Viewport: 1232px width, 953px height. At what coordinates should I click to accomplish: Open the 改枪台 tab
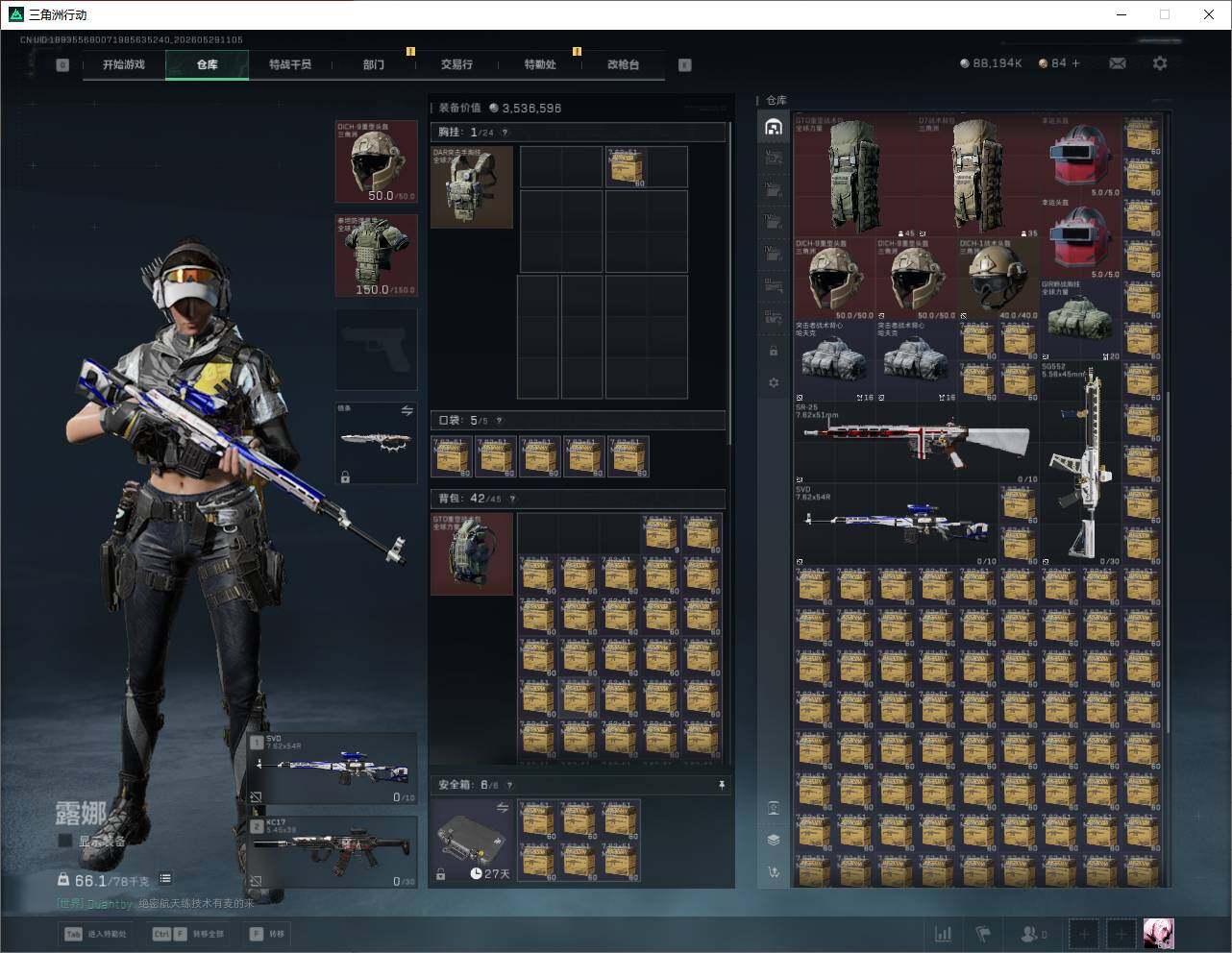click(623, 64)
